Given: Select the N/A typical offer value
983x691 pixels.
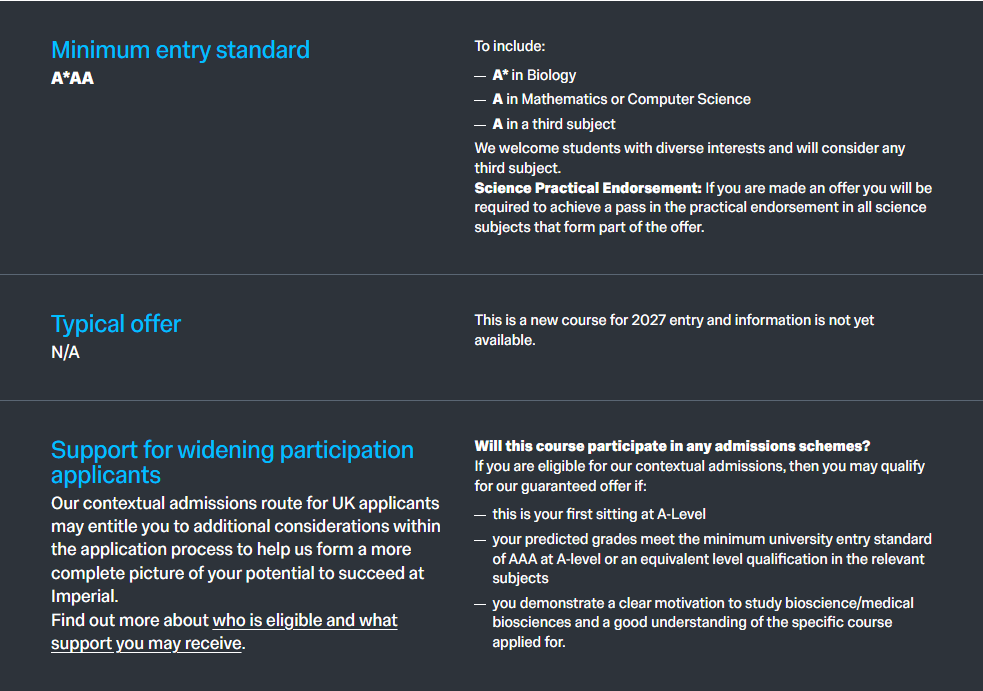Looking at the screenshot, I should click(x=65, y=352).
